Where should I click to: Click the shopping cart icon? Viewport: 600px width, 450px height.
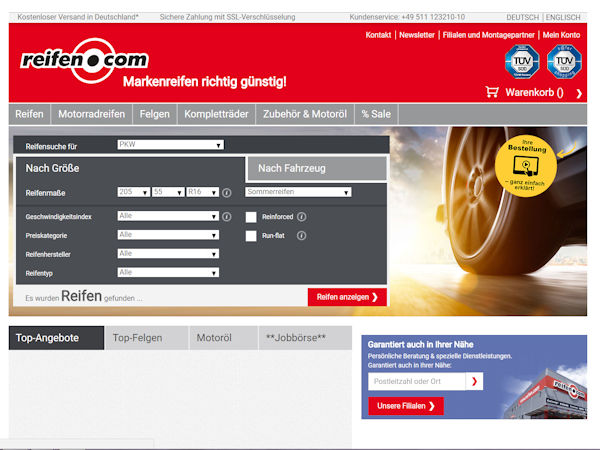492,92
